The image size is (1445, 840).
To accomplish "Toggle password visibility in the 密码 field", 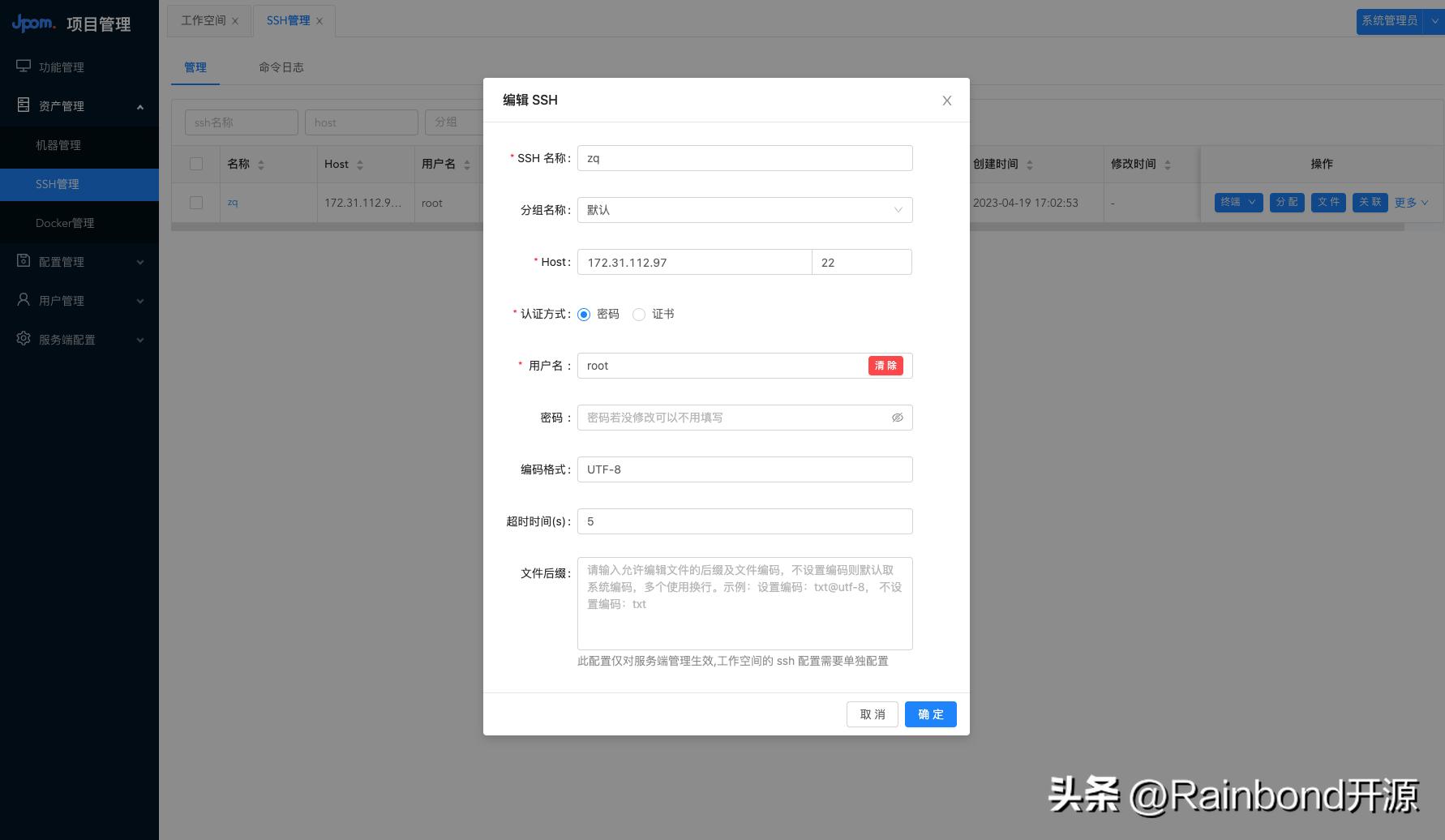I will tap(898, 418).
